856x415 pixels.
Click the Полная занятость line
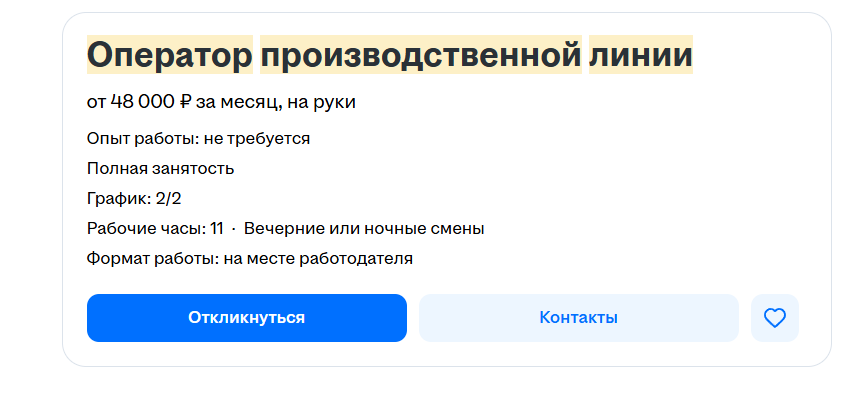160,168
